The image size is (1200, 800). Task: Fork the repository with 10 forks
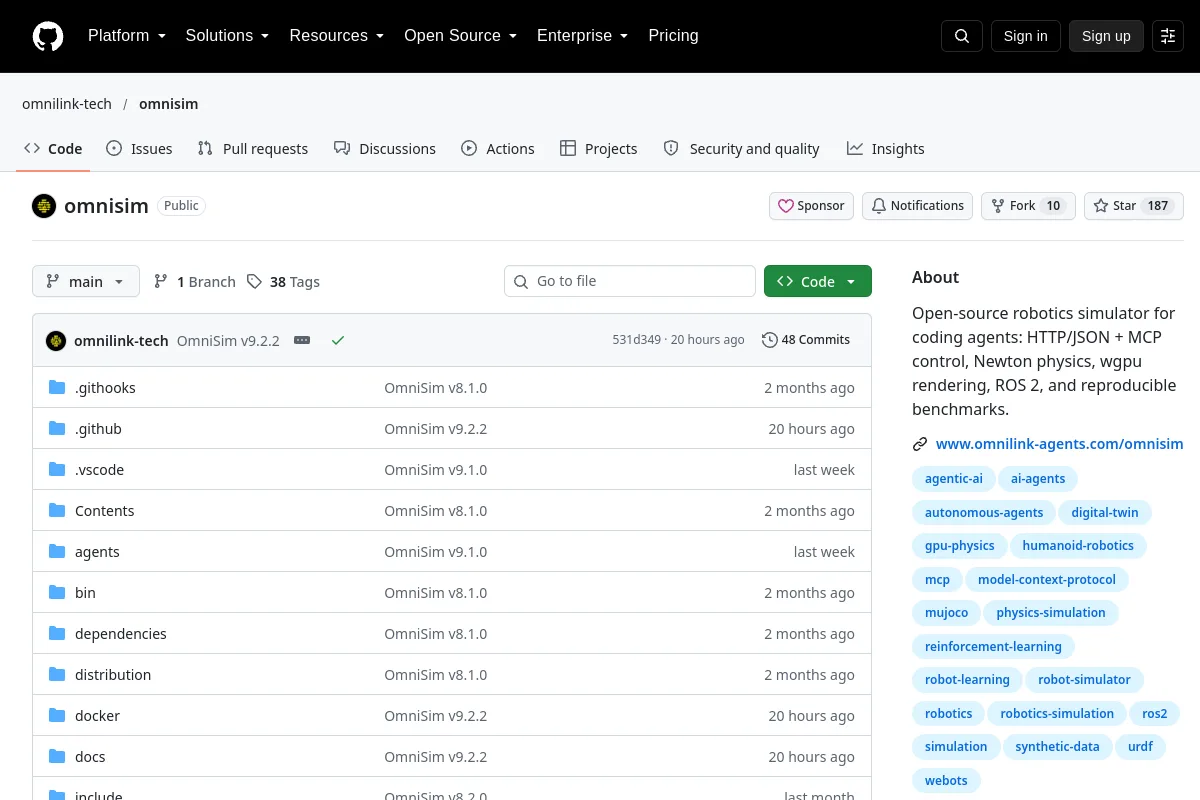point(1028,206)
